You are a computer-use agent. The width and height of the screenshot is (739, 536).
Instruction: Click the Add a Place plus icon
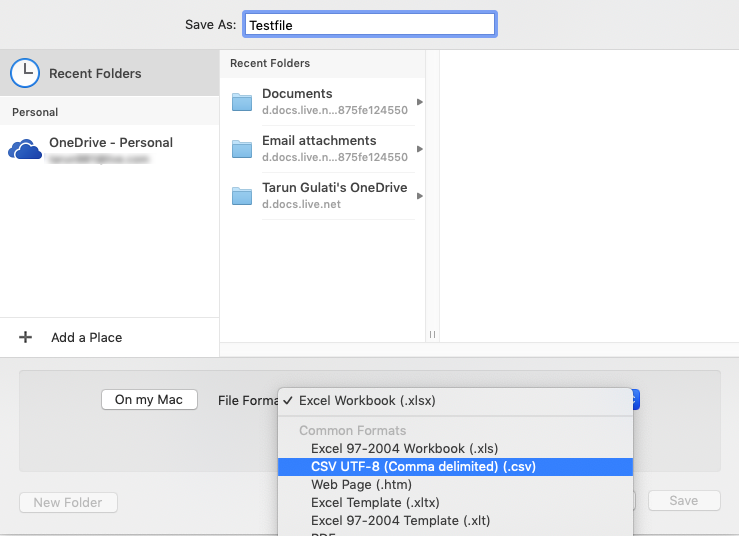(25, 337)
